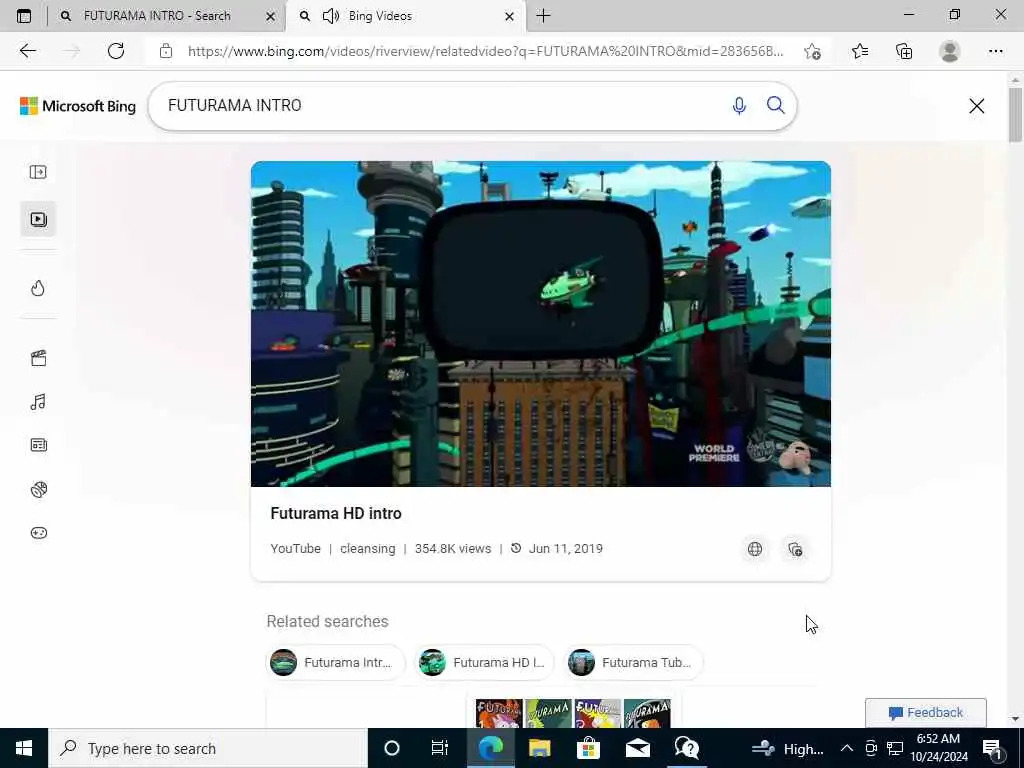Mute the tab via speaker icon
1024x768 pixels.
tap(331, 16)
